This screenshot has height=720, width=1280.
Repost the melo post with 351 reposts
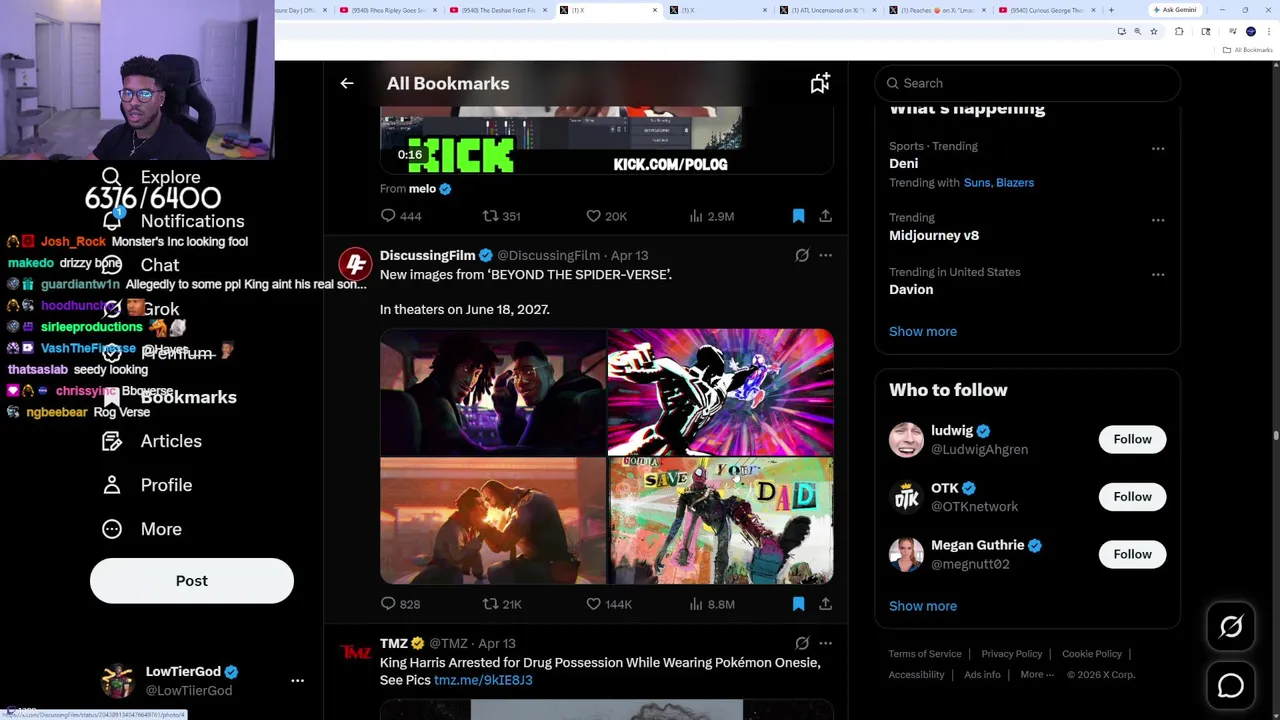click(490, 216)
